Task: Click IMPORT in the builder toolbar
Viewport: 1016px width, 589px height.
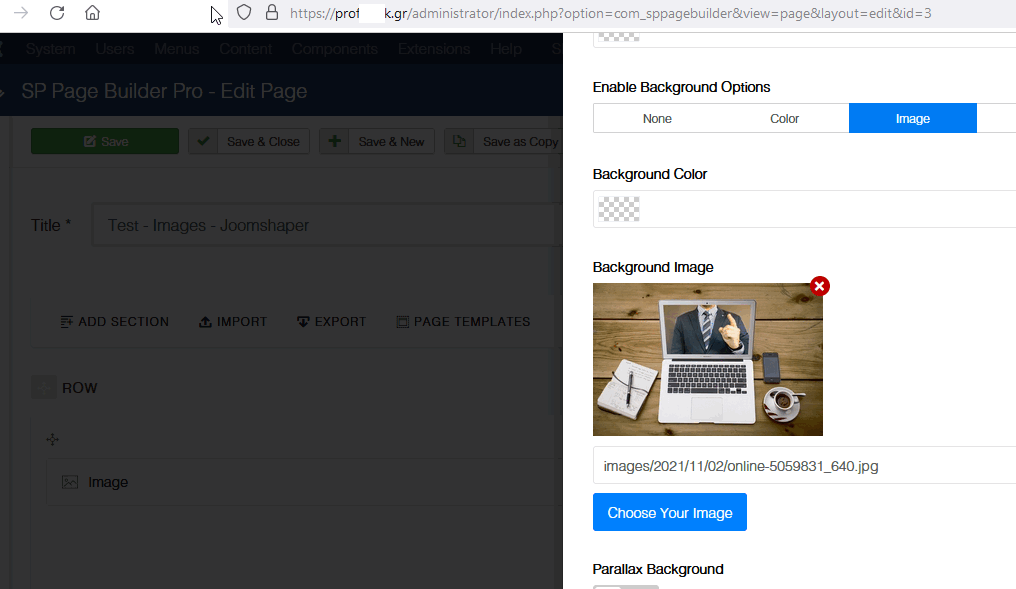Action: (233, 321)
